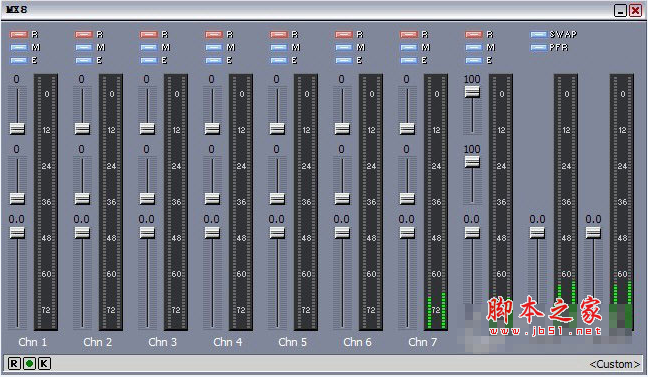Click Chn 4 volume fader handle

point(212,233)
